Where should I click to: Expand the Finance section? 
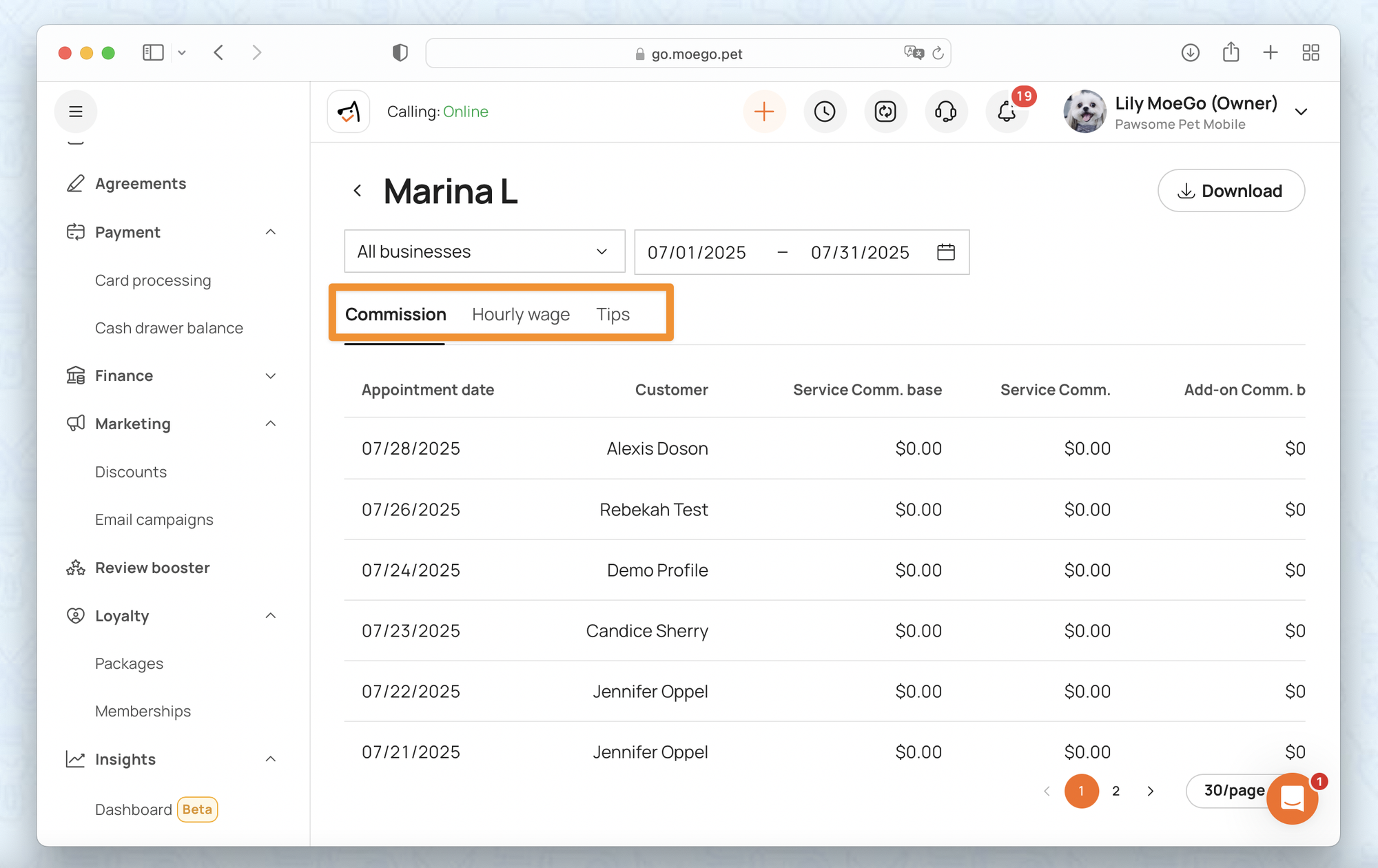(271, 376)
